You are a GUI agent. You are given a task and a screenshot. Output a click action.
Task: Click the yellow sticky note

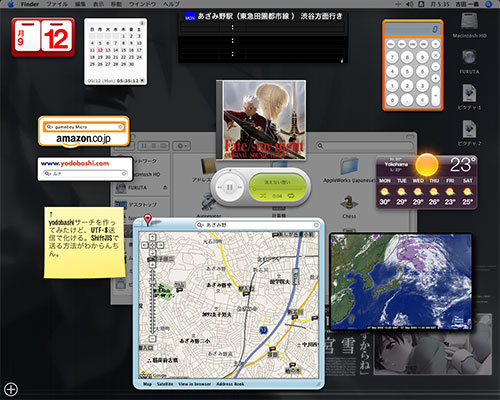[x=84, y=242]
